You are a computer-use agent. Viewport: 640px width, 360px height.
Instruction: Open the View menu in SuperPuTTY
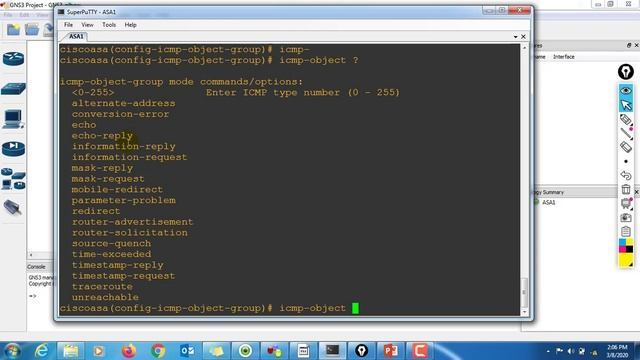[87, 25]
